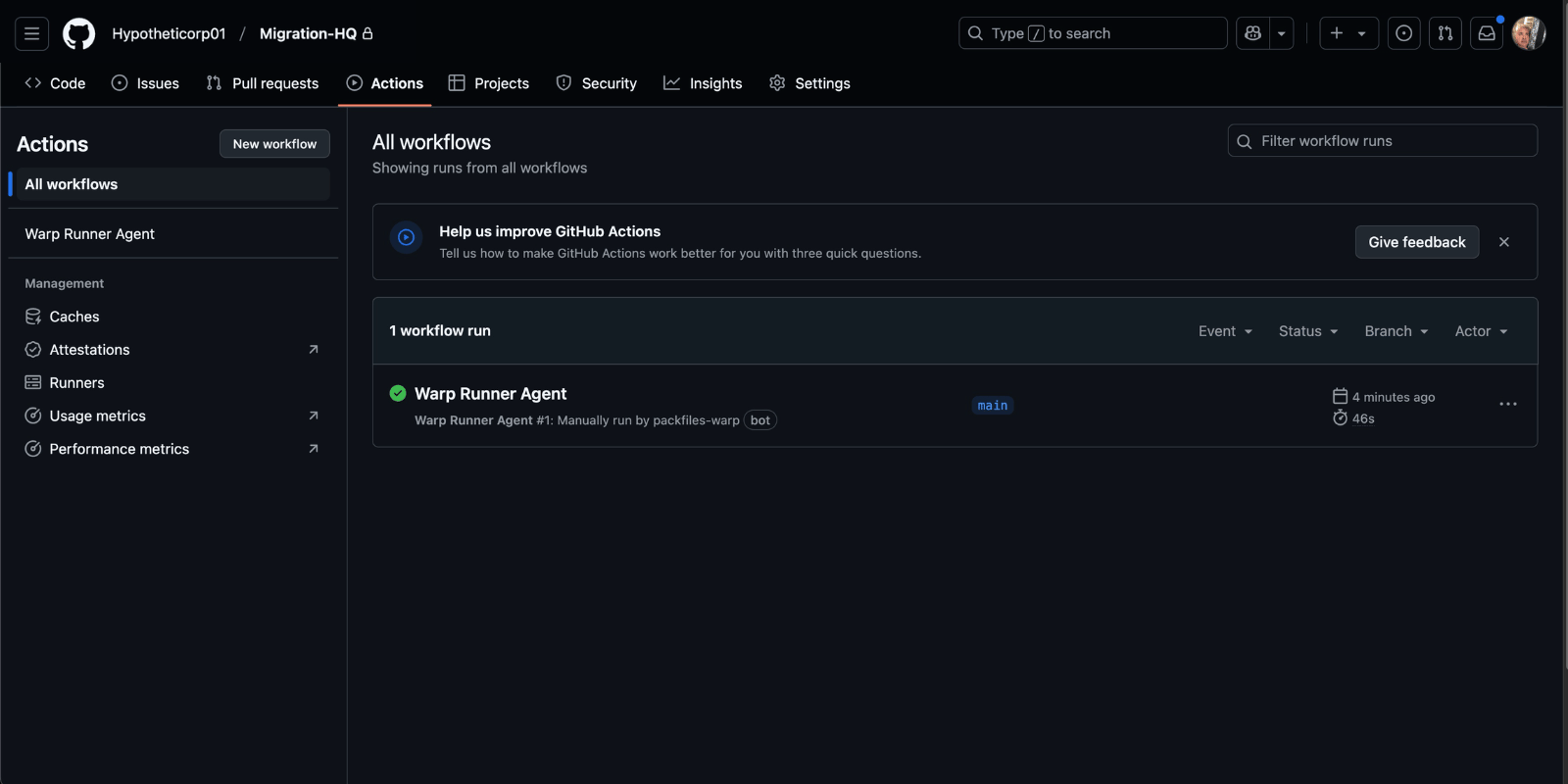Focus the global search field
The image size is (1568, 784).
pyautogui.click(x=1093, y=33)
